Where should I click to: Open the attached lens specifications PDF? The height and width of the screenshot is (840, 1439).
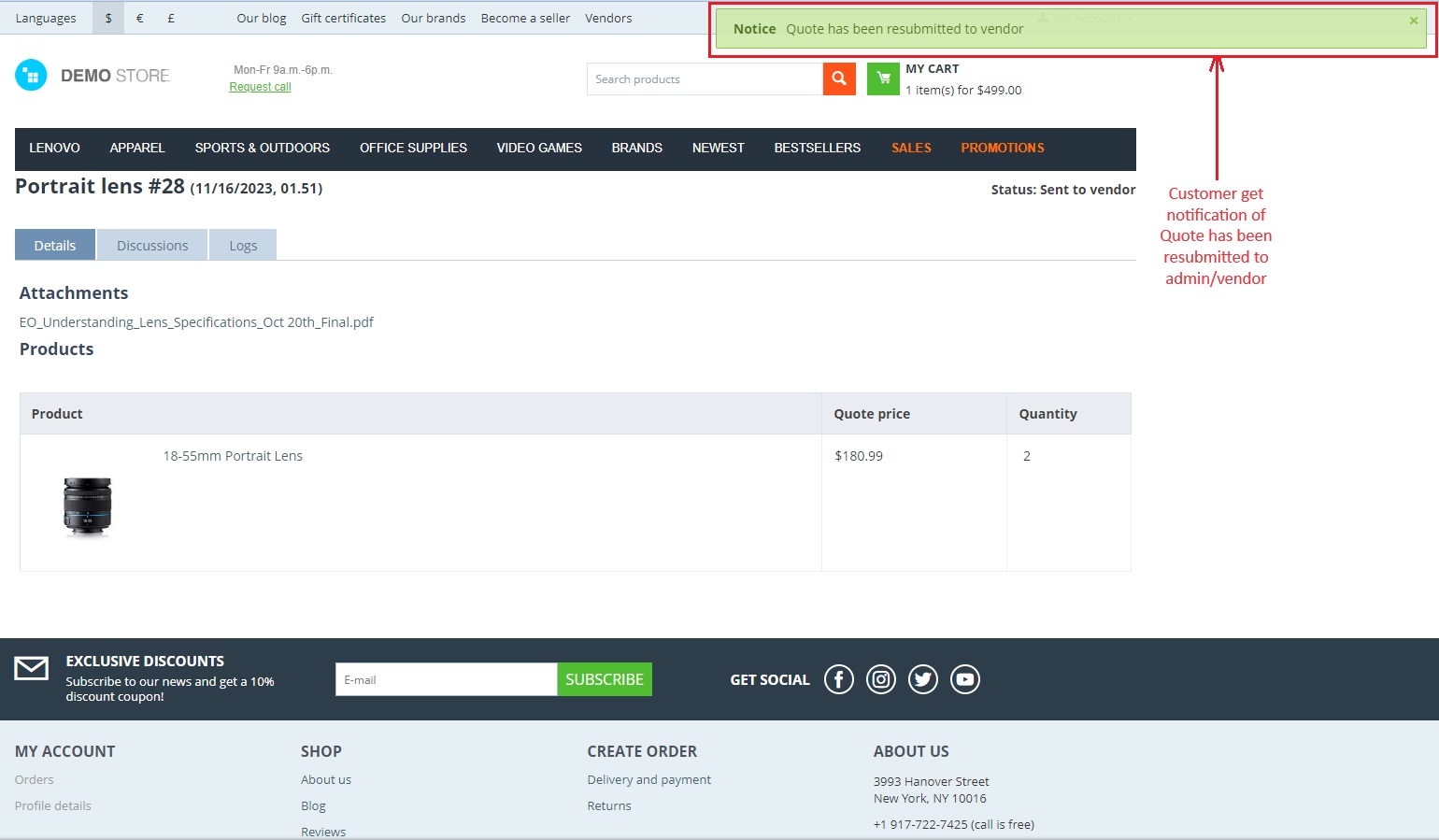[x=196, y=322]
